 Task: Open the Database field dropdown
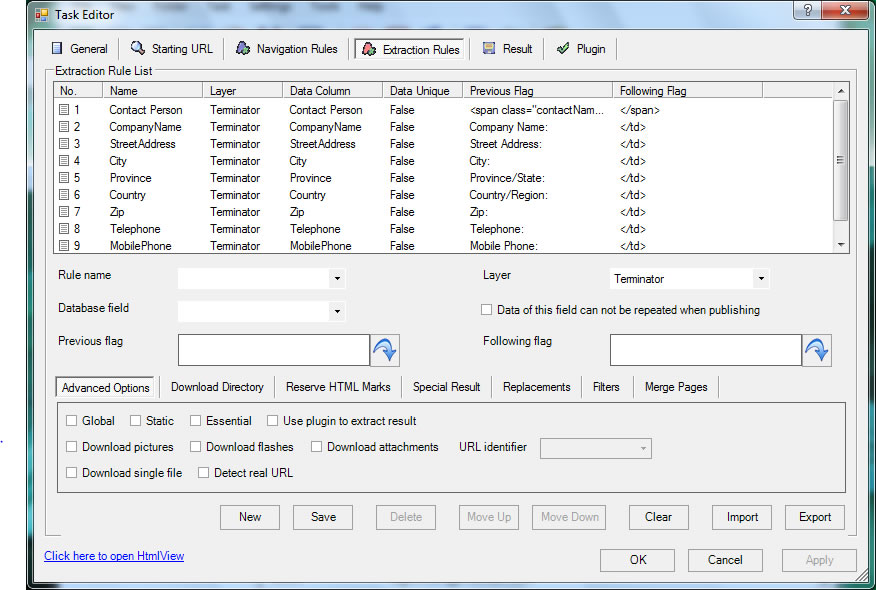(337, 311)
